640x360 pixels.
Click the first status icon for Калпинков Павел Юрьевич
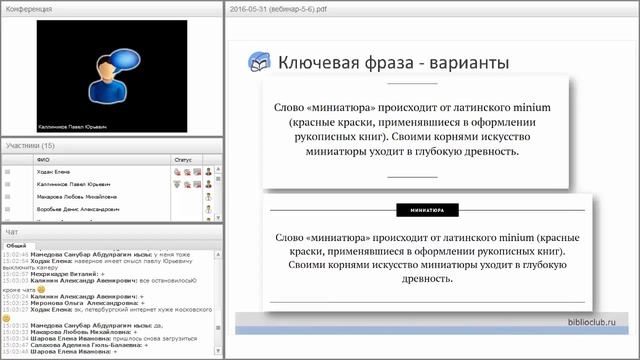click(177, 184)
